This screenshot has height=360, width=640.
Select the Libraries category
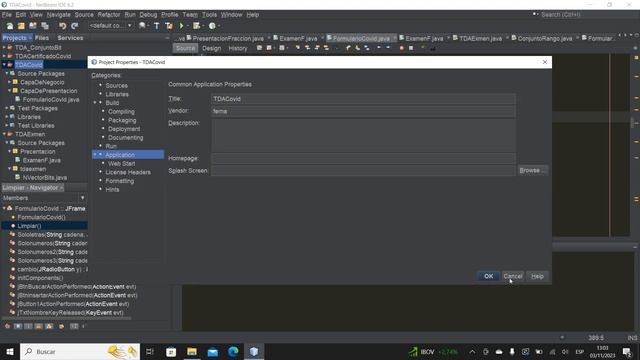[117, 94]
